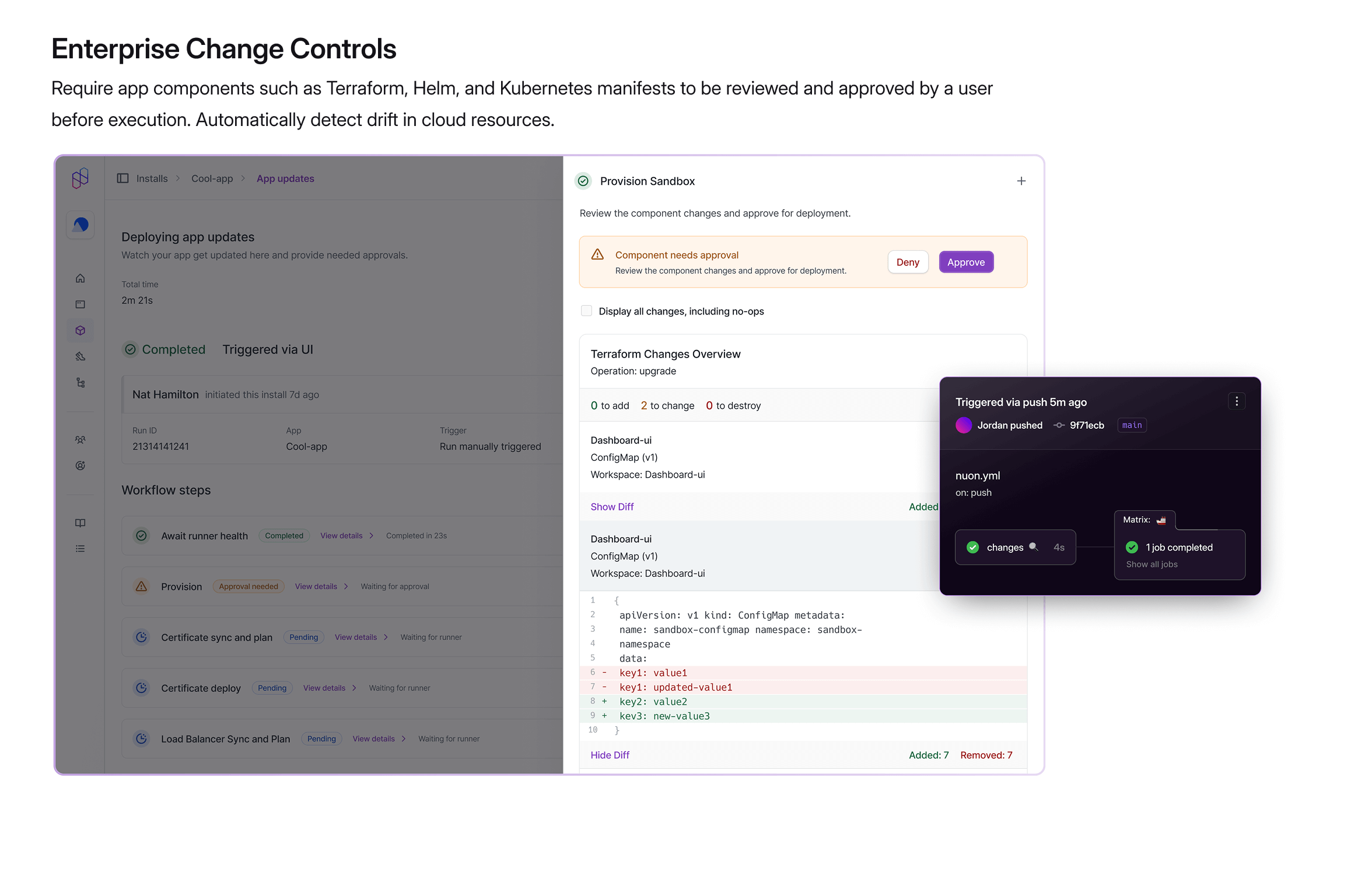The height and width of the screenshot is (875, 1372).
Task: Click the main branch tag
Action: (x=1132, y=425)
